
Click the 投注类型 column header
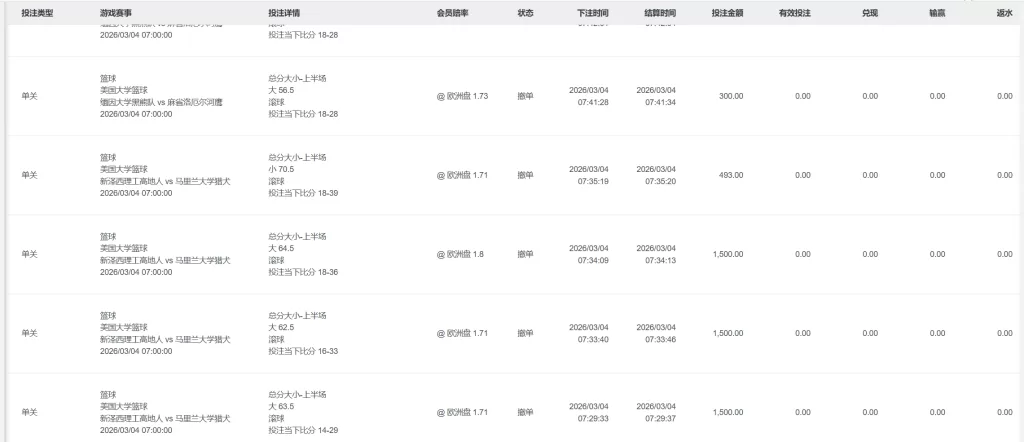[37, 13]
